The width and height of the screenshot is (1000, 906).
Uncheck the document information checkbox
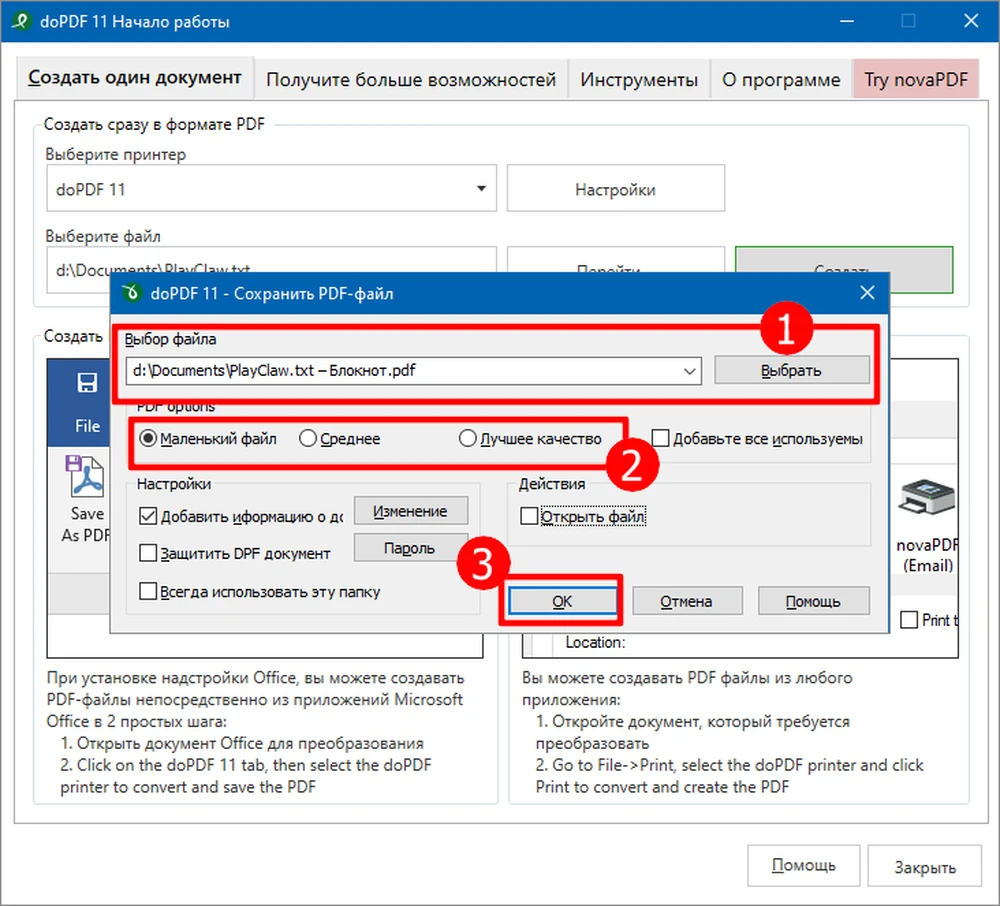click(x=148, y=517)
